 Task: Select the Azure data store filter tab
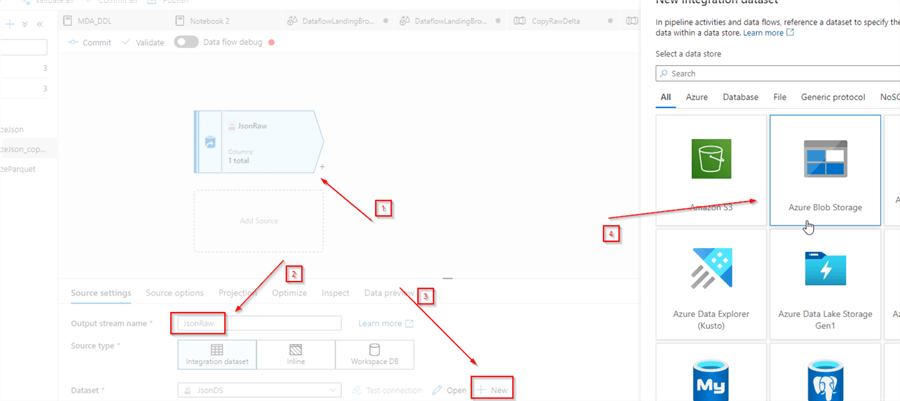[x=697, y=98]
